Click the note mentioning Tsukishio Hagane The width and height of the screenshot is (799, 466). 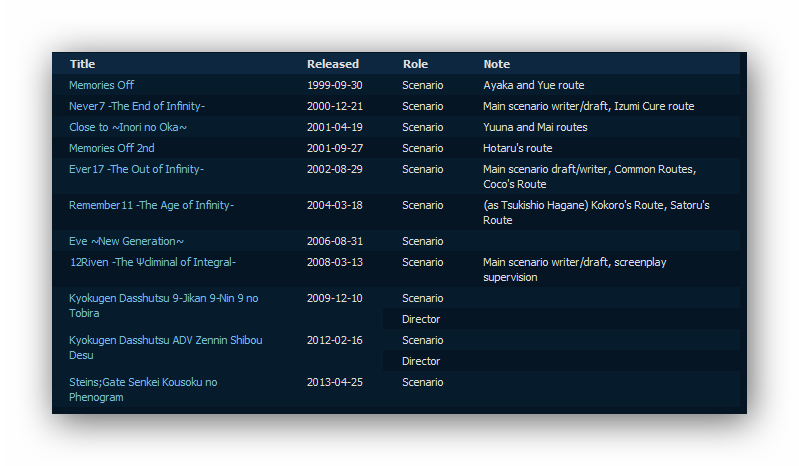[596, 213]
